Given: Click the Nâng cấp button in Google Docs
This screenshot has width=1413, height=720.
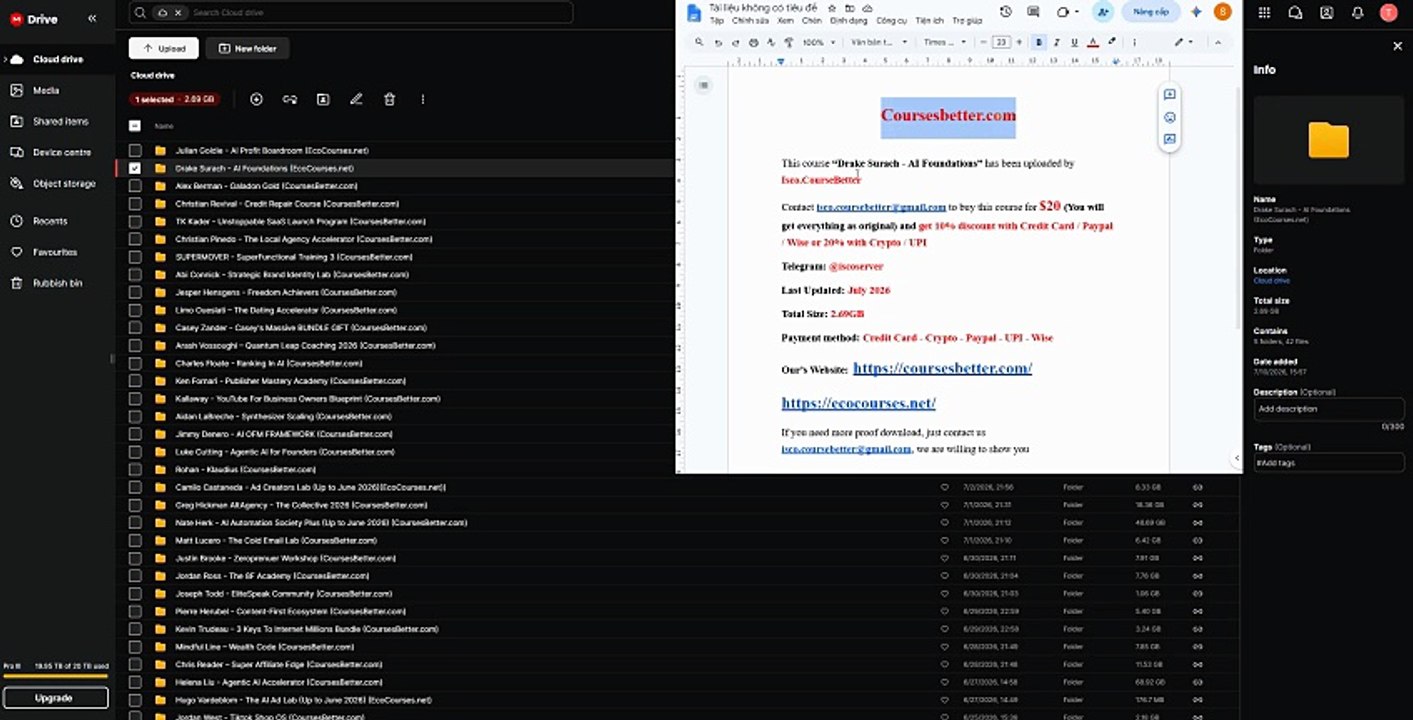Looking at the screenshot, I should [1150, 12].
